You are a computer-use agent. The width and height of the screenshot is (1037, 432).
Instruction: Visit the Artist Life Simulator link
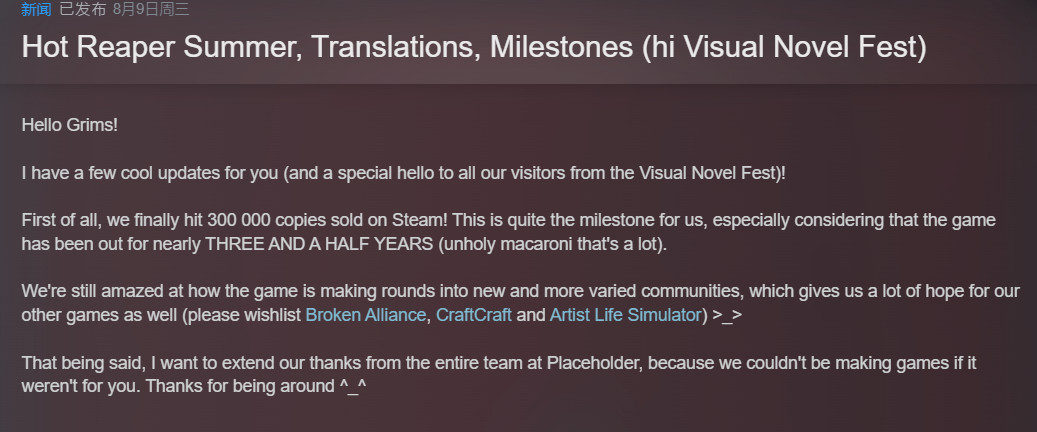[x=625, y=315]
